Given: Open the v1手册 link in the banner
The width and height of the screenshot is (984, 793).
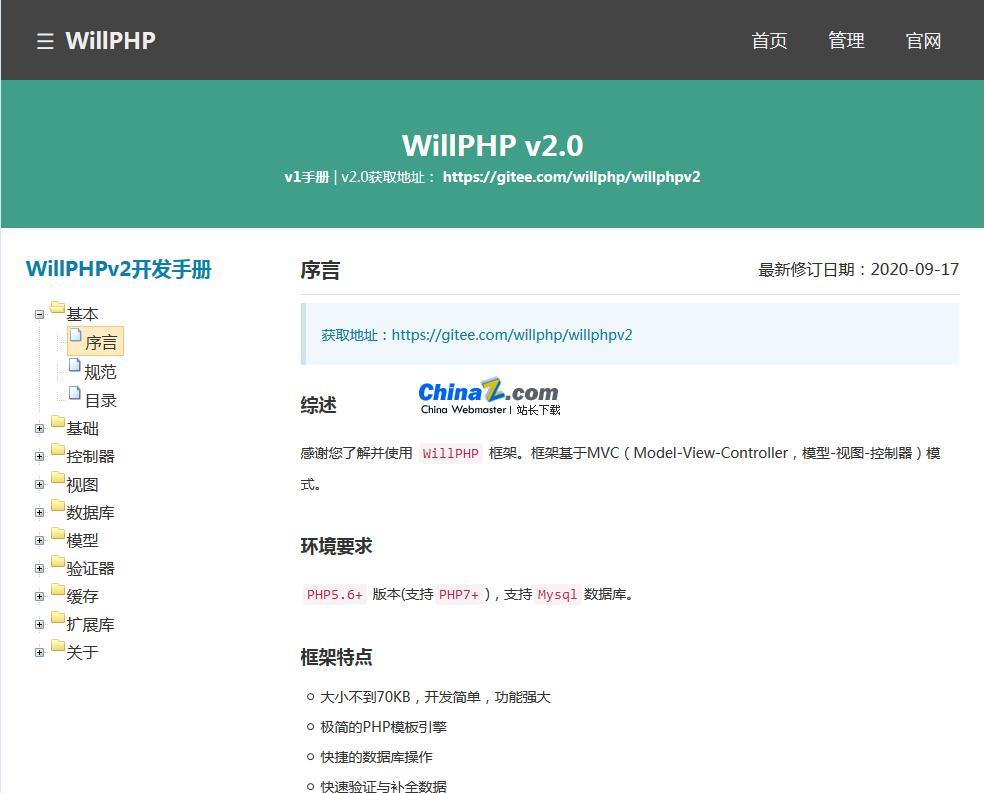Looking at the screenshot, I should tap(307, 177).
